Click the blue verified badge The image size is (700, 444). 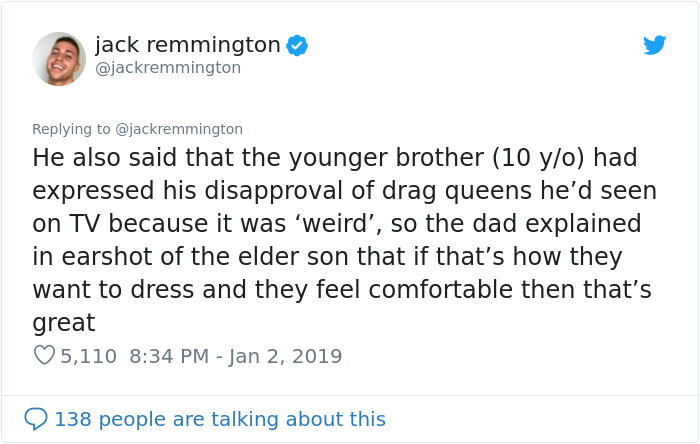[297, 45]
